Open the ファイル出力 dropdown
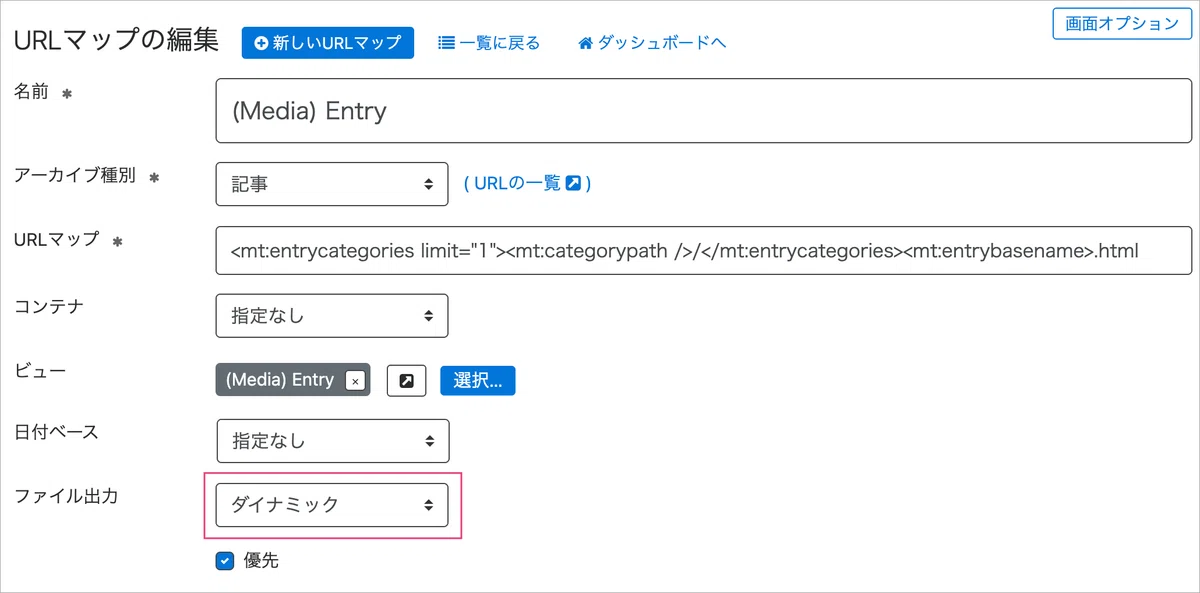1200x593 pixels. [332, 505]
